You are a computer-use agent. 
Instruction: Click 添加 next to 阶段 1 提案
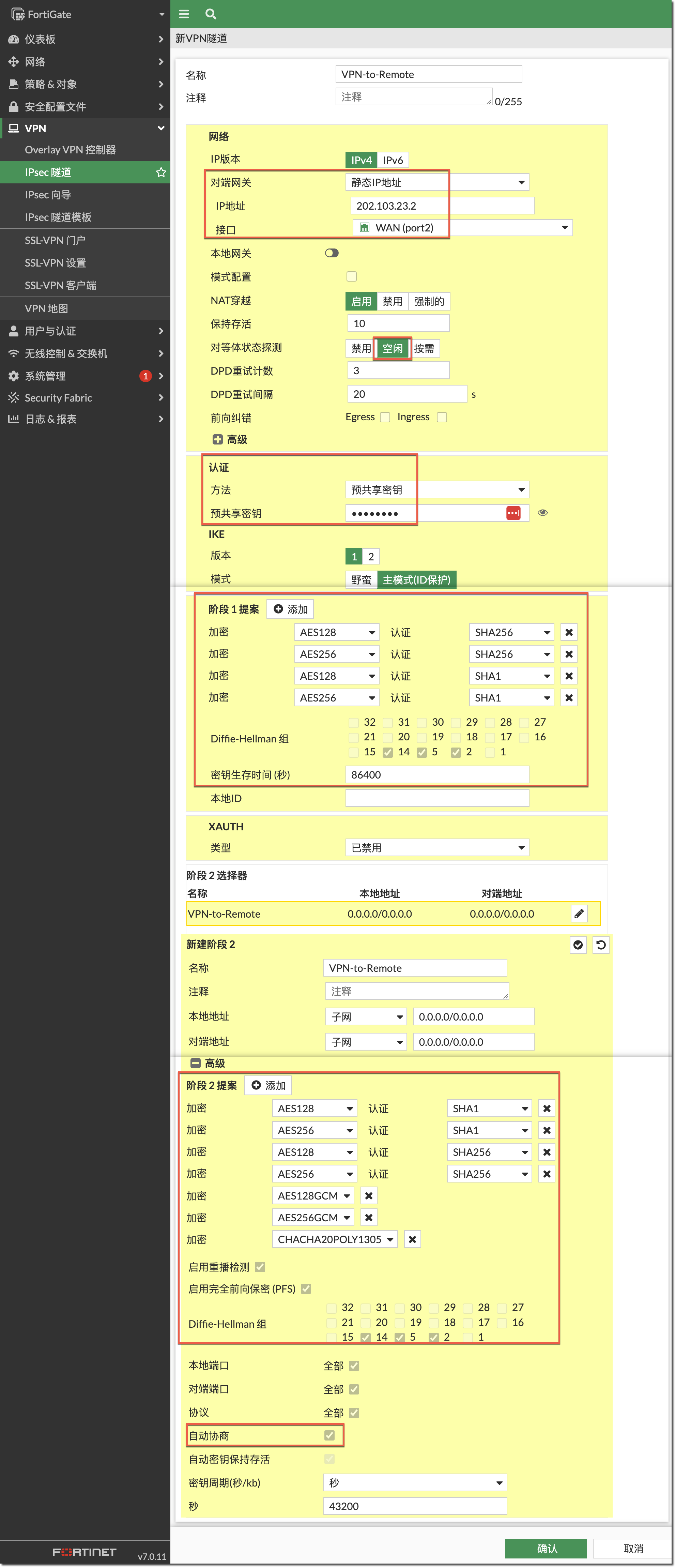(x=290, y=609)
